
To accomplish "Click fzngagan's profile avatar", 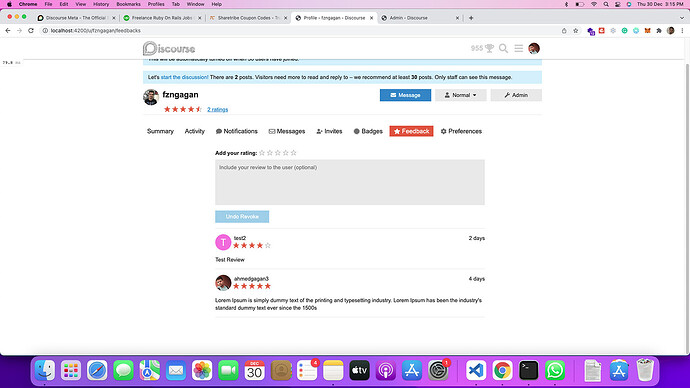I will pyautogui.click(x=150, y=97).
